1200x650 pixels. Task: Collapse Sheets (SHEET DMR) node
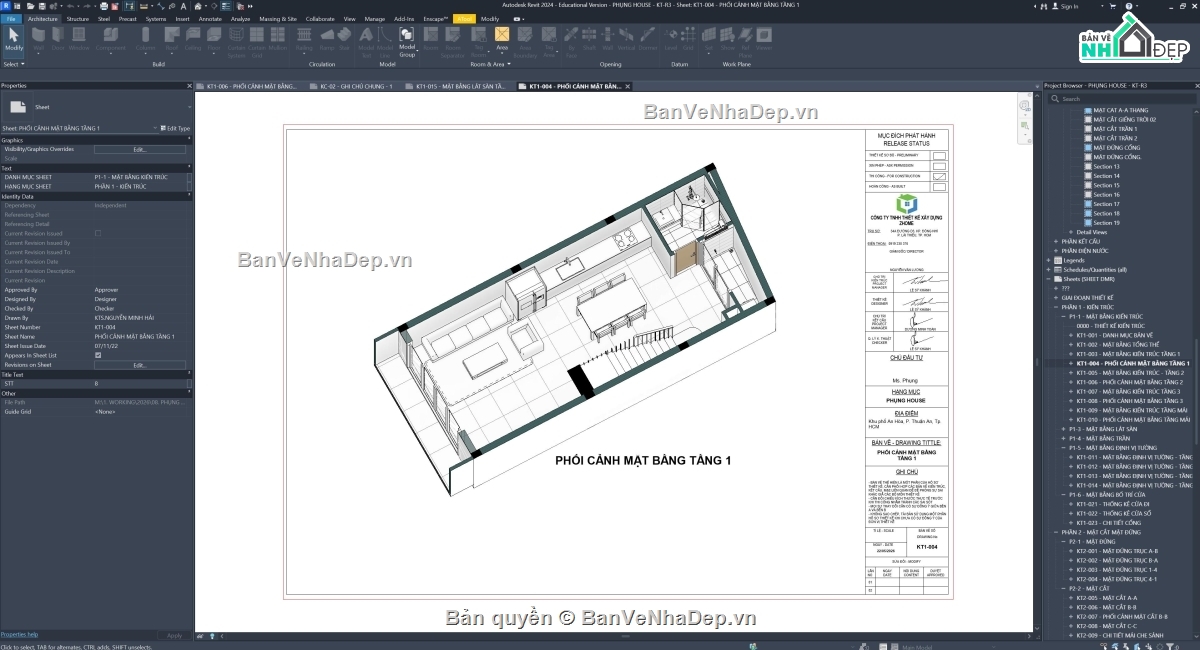1048,279
